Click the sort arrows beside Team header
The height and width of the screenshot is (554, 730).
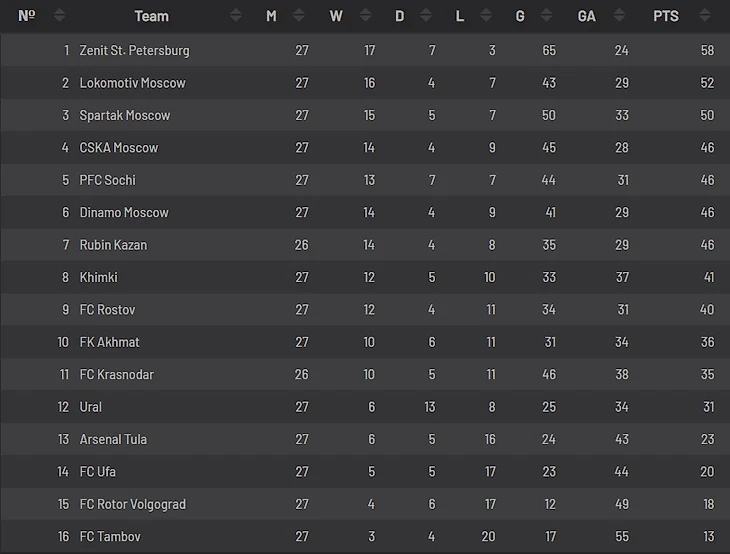235,16
